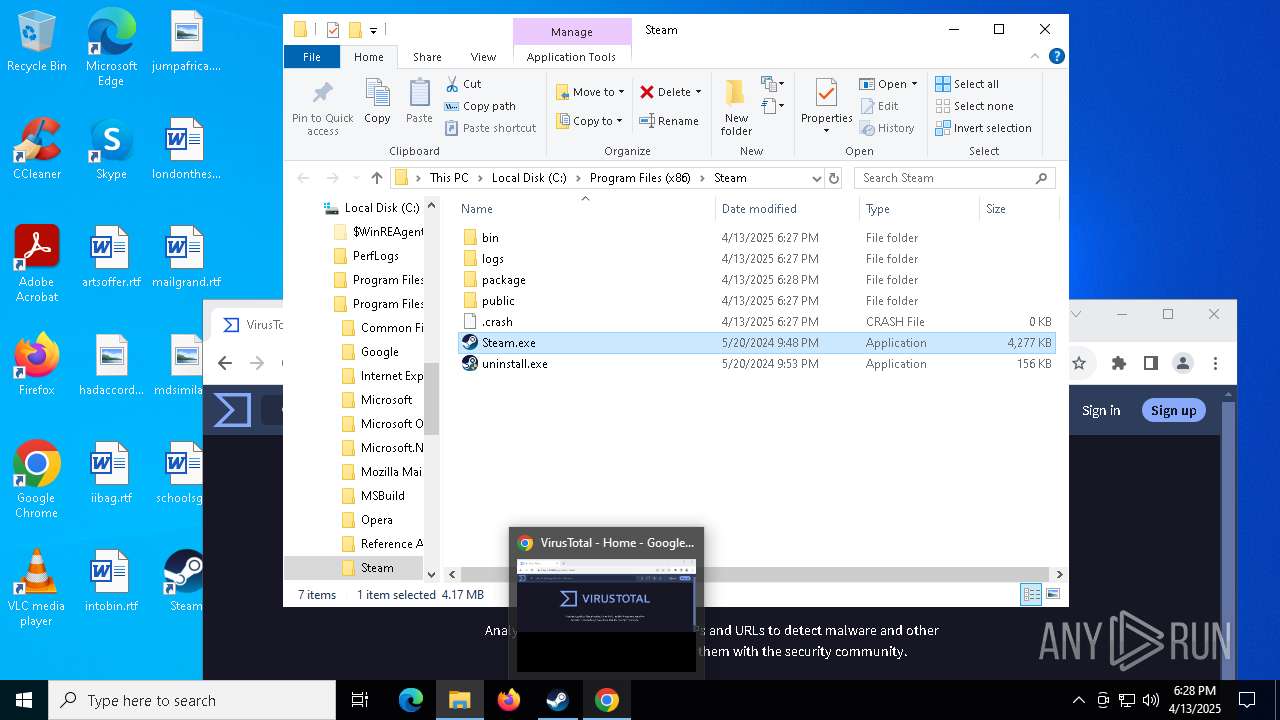Image resolution: width=1280 pixels, height=720 pixels.
Task: Click History in Open group
Action: (x=886, y=128)
